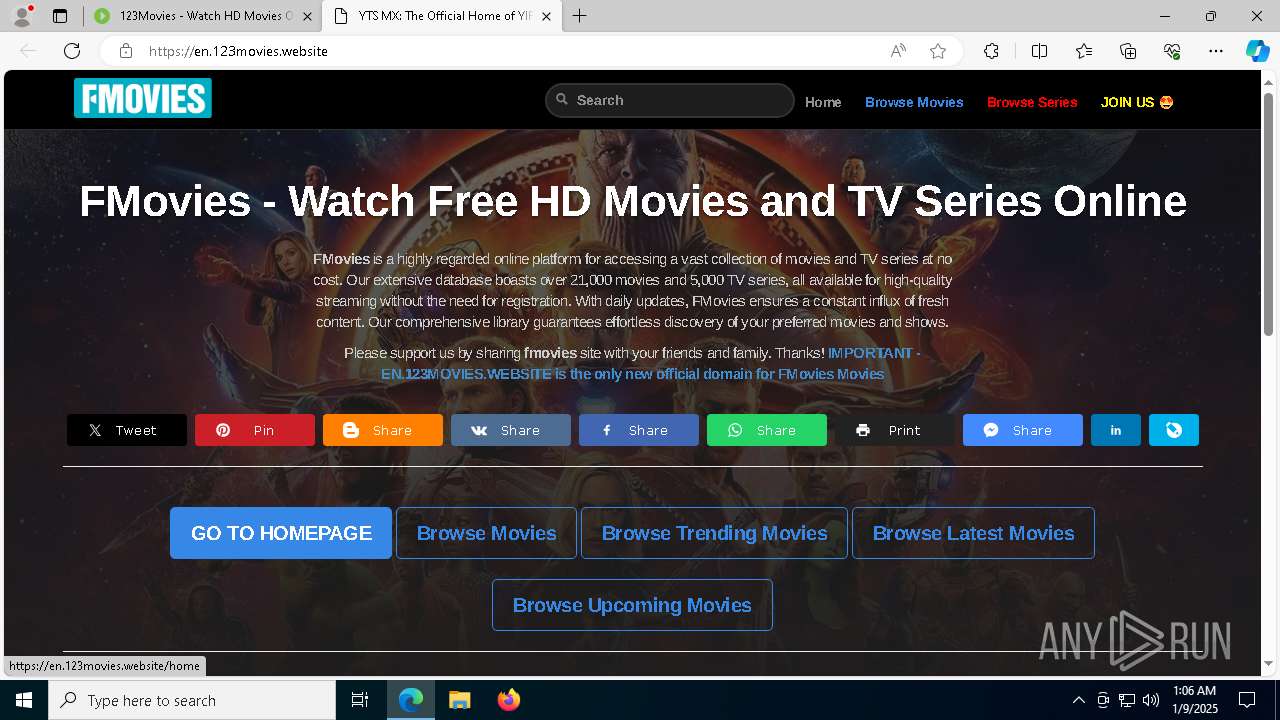Close the YTS MX tab
1280x720 pixels.
[x=546, y=16]
